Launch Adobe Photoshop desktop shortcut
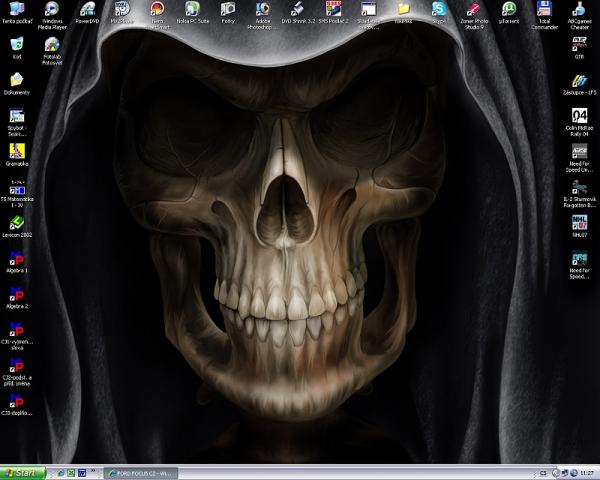Image resolution: width=600 pixels, height=480 pixels. click(x=262, y=10)
